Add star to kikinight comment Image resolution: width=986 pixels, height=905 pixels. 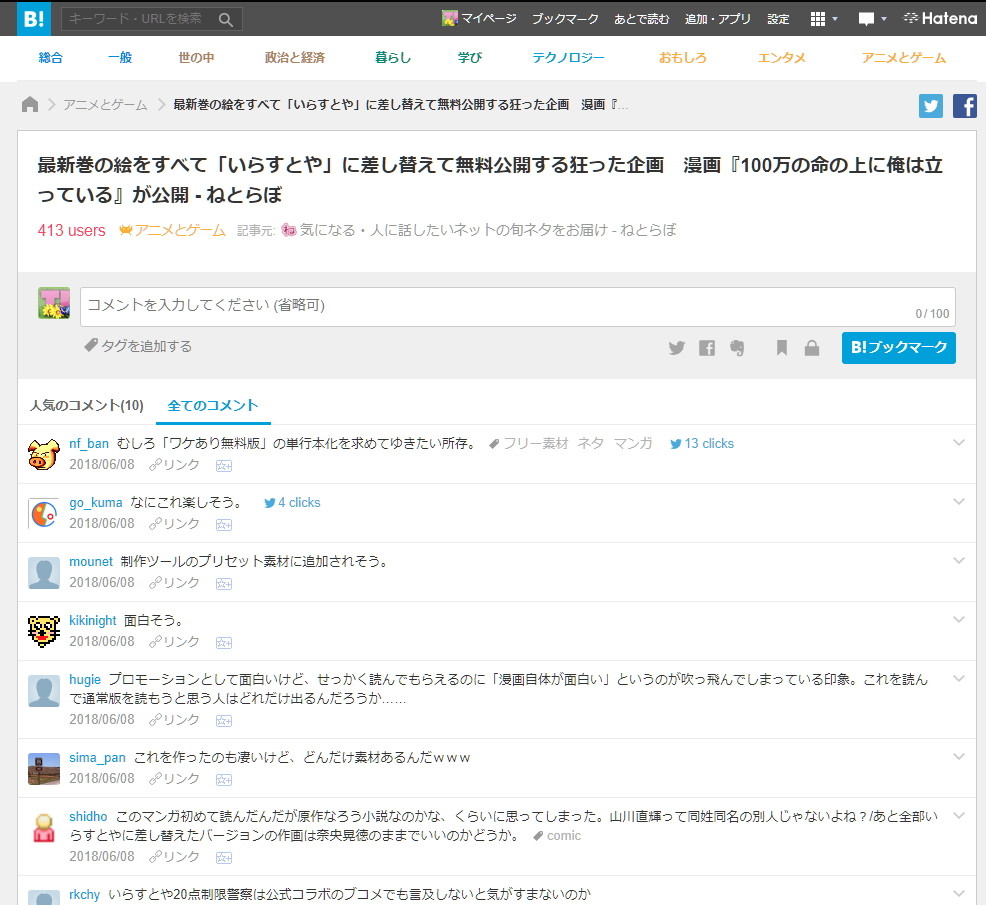224,643
